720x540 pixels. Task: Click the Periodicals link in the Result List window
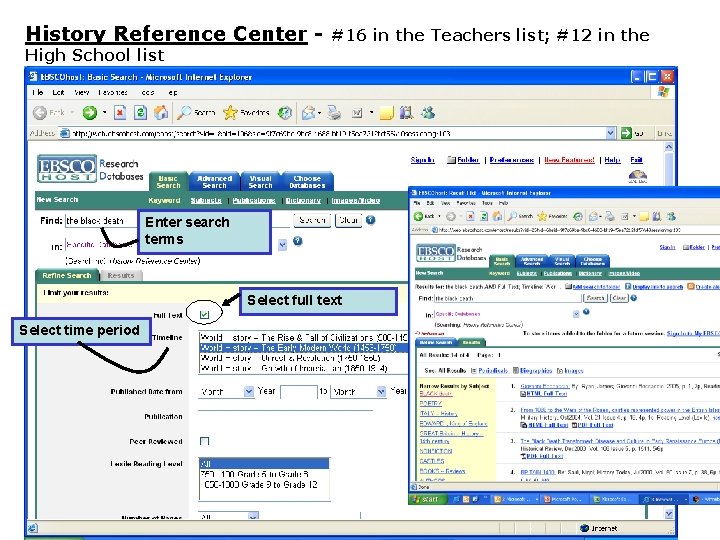[493, 371]
